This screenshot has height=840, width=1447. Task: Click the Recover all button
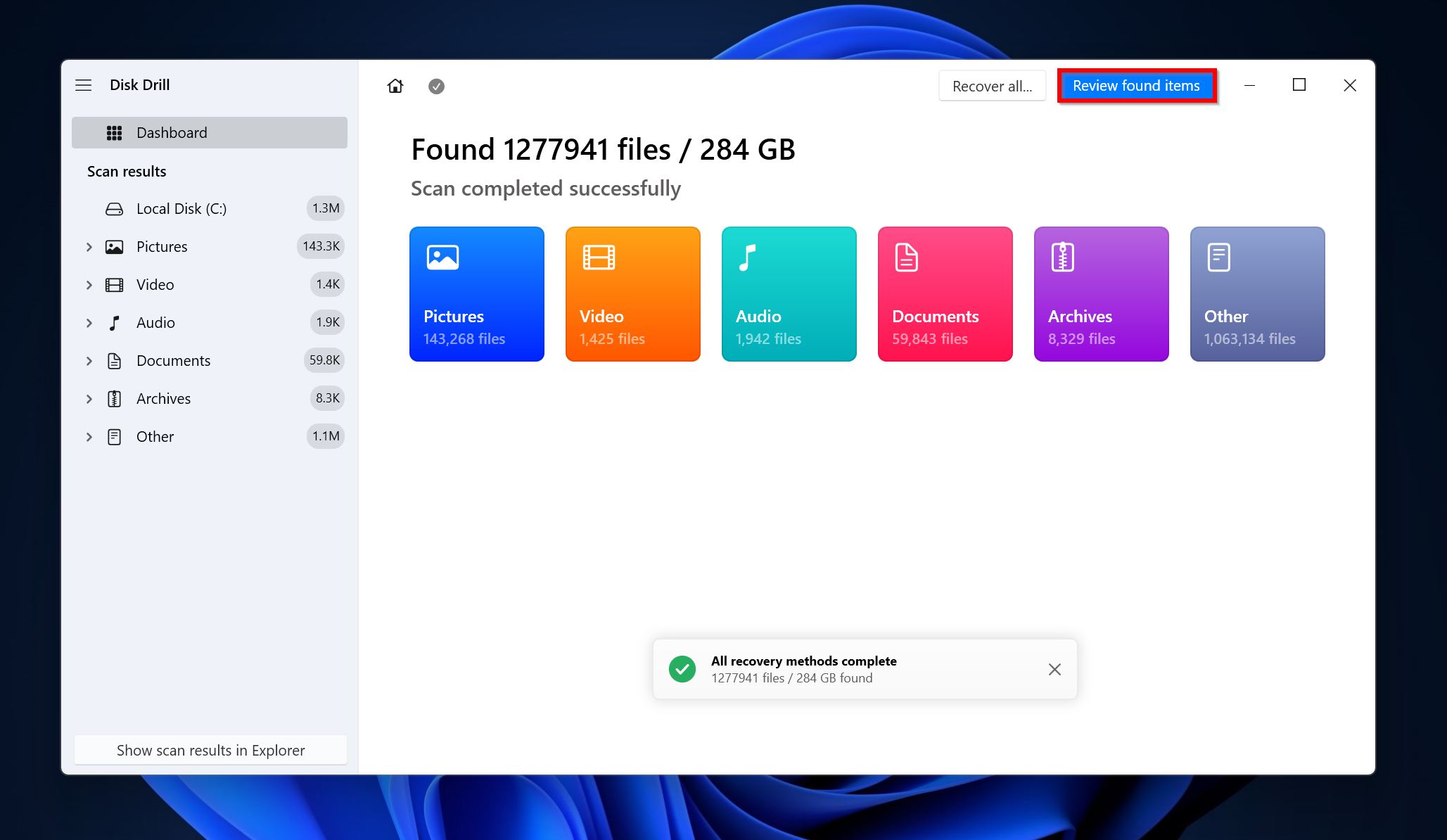tap(991, 85)
